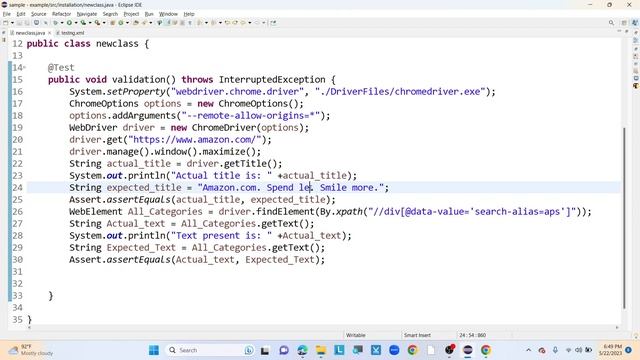640x360 pixels.
Task: Click the Toggle Mark Occurrences icon
Action: point(168,23)
